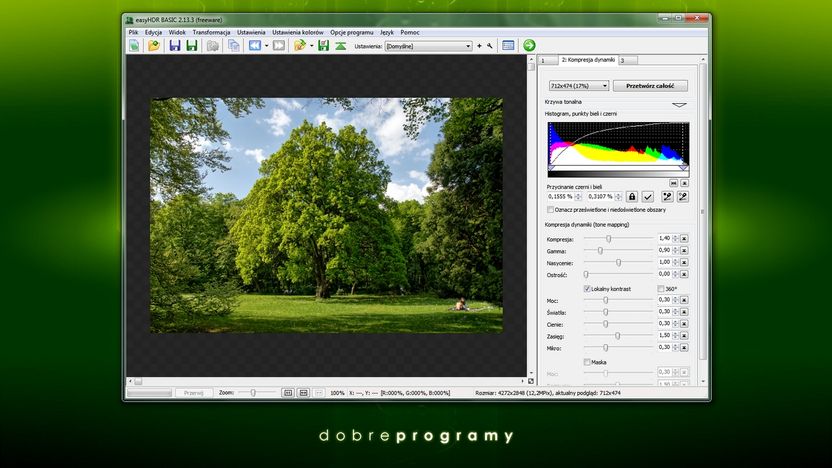Viewport: 832px width, 468px height.
Task: Save with the first green floppy disk icon
Action: click(192, 46)
